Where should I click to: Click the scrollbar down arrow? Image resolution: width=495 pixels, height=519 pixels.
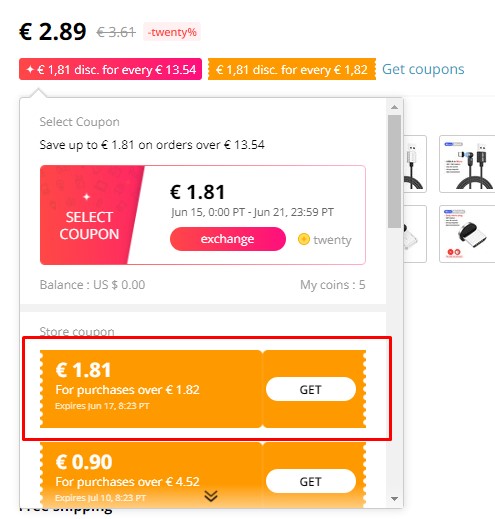394,499
